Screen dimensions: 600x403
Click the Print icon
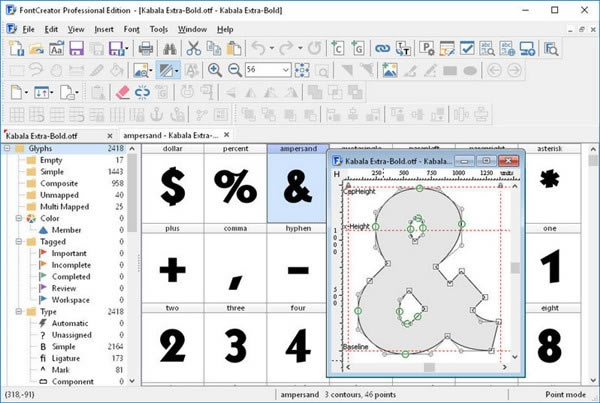point(145,49)
